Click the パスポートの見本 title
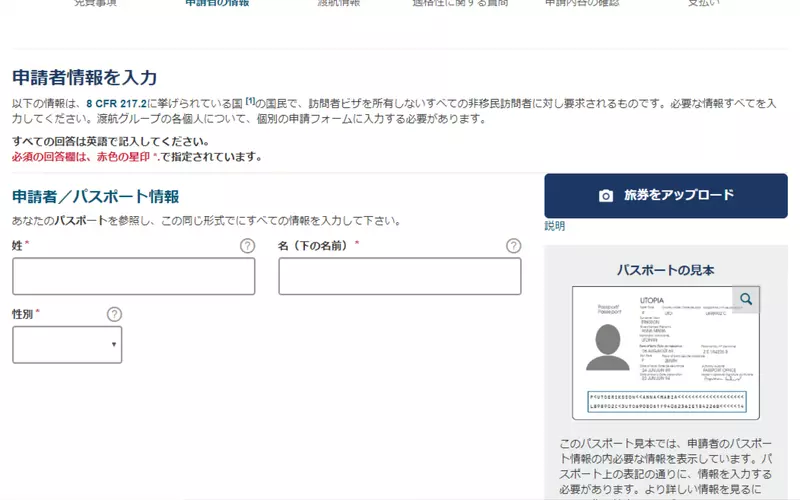The image size is (800, 500). pyautogui.click(x=665, y=270)
